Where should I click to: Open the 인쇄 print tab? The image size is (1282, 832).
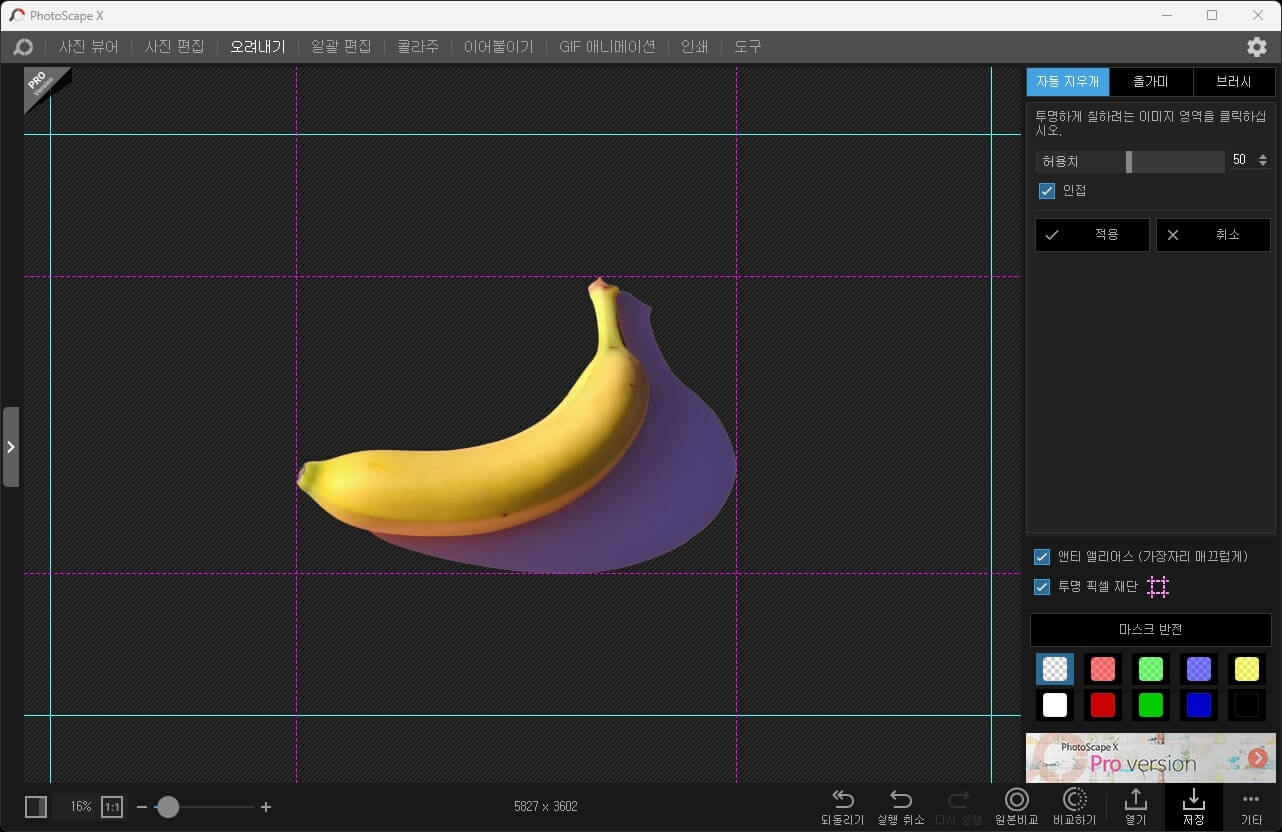pos(694,47)
